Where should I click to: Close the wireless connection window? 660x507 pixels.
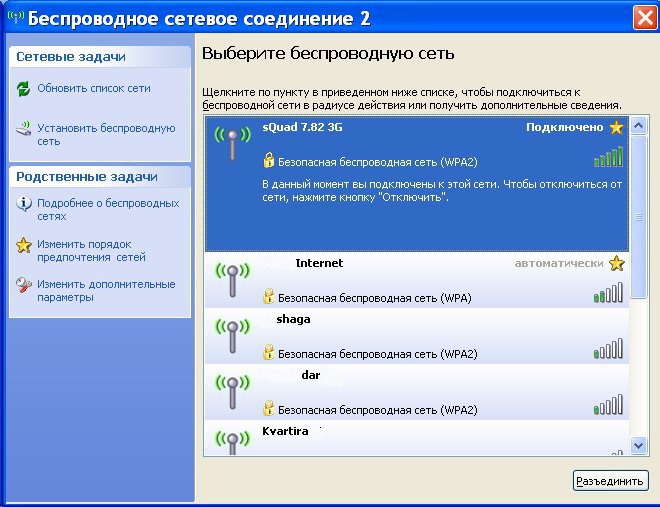tap(645, 19)
